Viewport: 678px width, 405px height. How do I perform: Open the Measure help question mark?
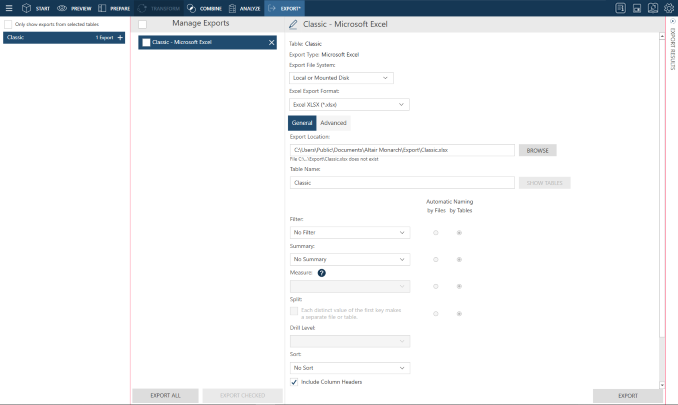coord(322,273)
